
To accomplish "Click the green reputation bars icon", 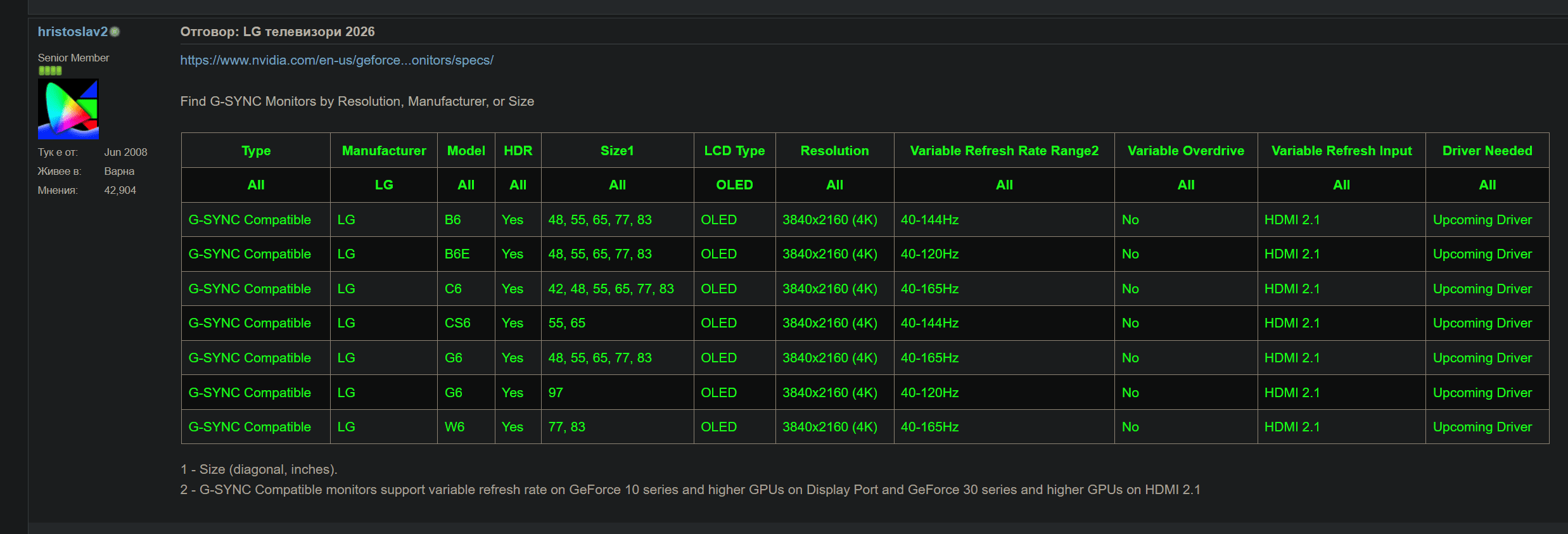I will (x=50, y=71).
